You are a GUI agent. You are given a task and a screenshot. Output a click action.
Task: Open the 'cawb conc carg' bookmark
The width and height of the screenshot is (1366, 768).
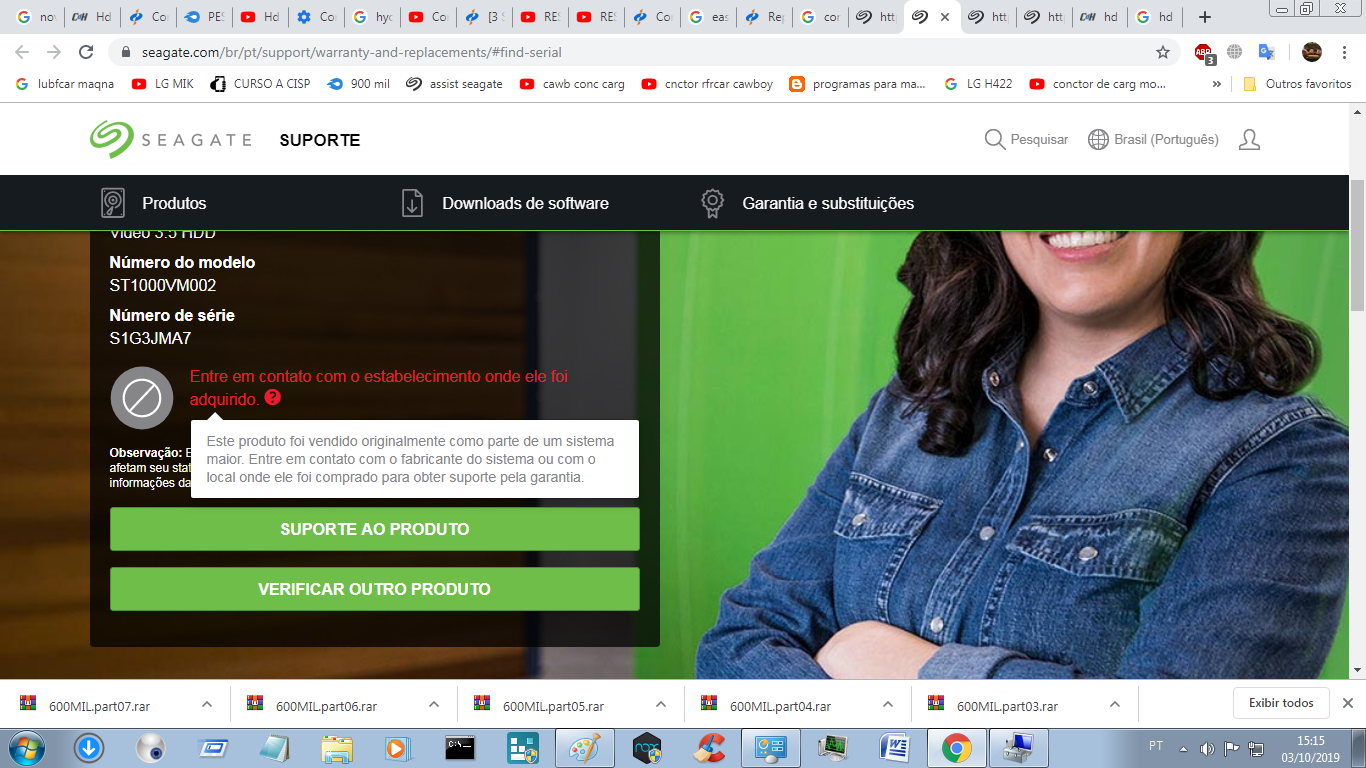tap(572, 84)
